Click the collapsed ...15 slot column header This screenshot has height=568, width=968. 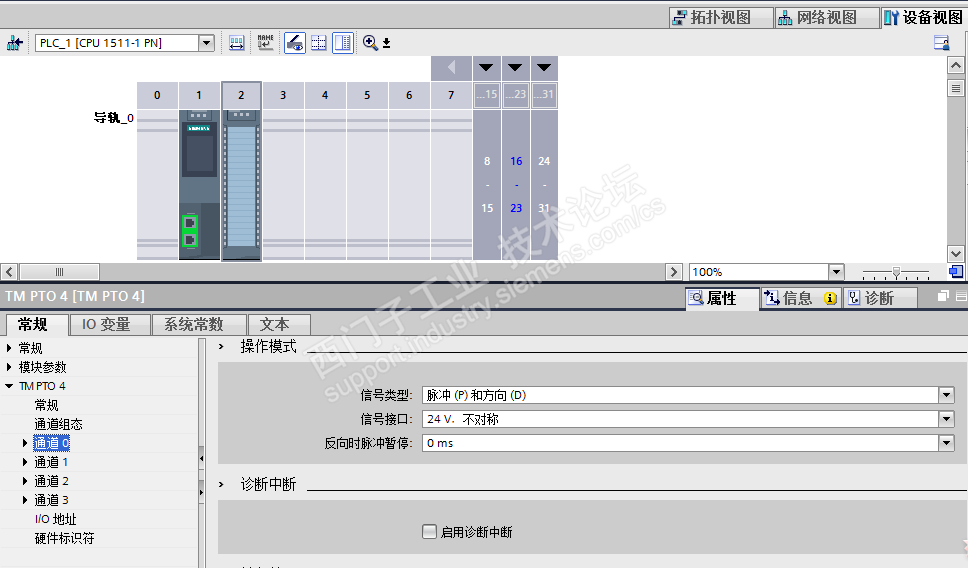486,95
